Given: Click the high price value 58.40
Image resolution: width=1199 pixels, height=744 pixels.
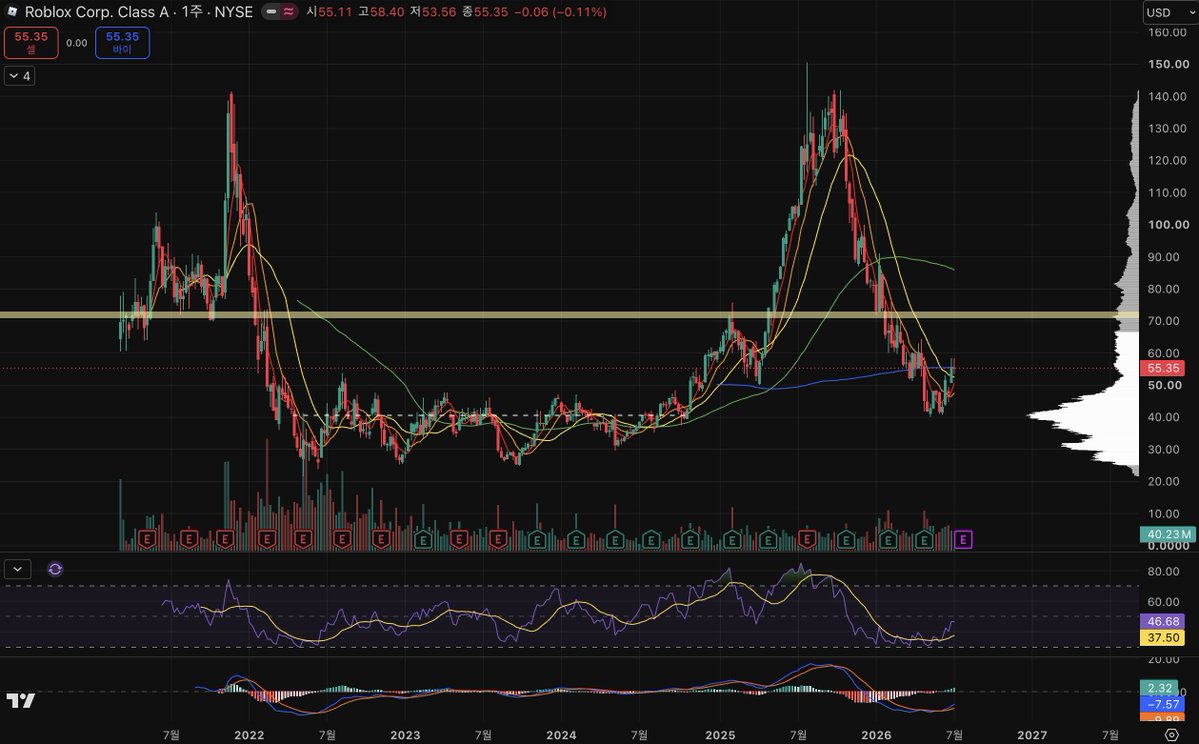Looking at the screenshot, I should coord(387,11).
